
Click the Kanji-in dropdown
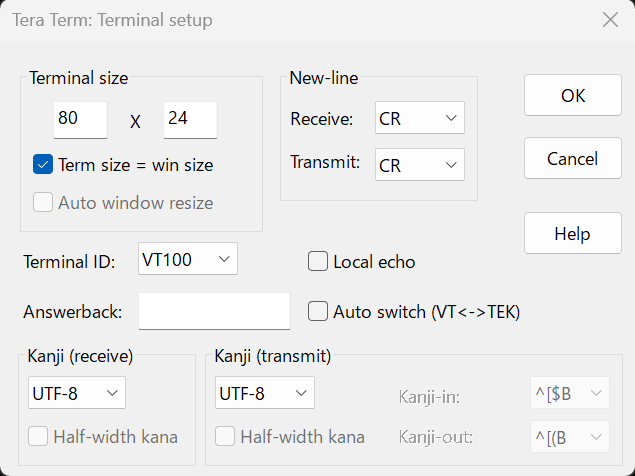coord(568,394)
